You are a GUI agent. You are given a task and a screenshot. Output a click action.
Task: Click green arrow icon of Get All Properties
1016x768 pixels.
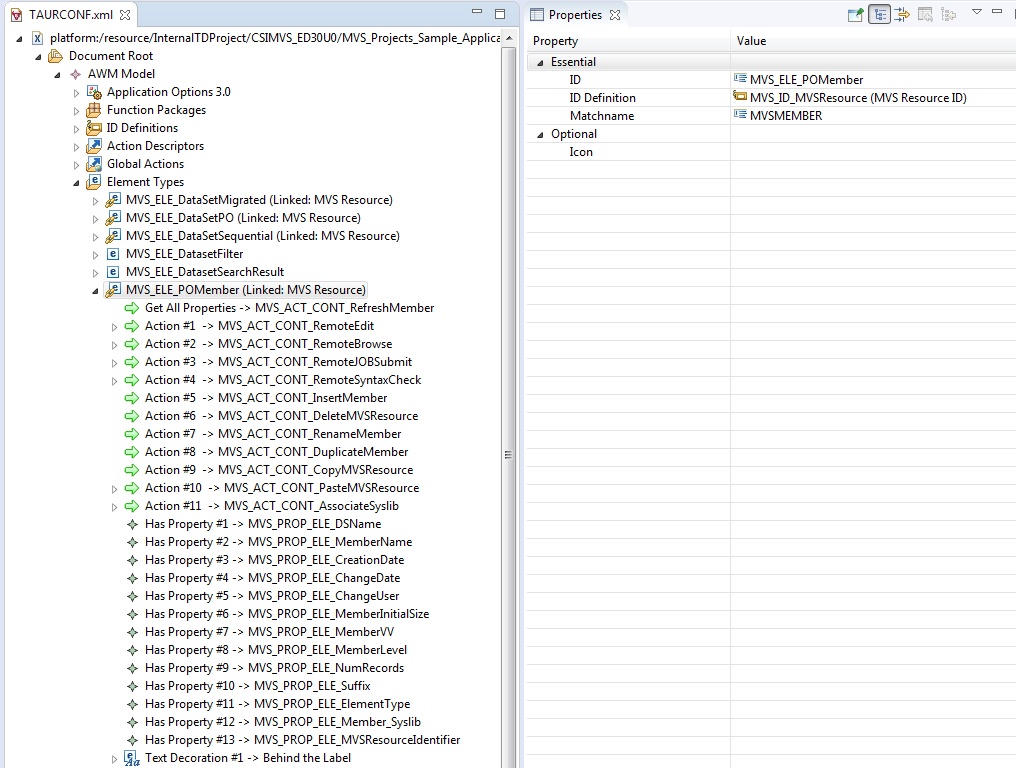pos(132,308)
